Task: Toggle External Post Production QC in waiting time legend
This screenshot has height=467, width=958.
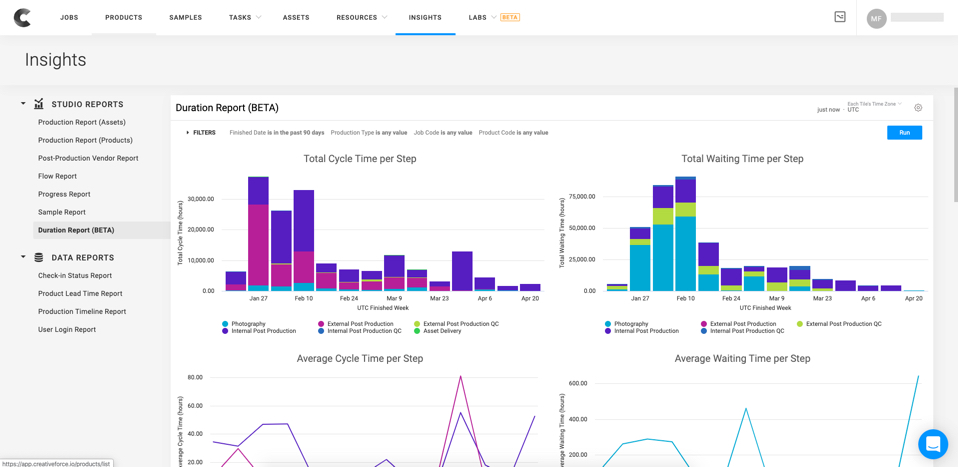Action: [x=843, y=324]
